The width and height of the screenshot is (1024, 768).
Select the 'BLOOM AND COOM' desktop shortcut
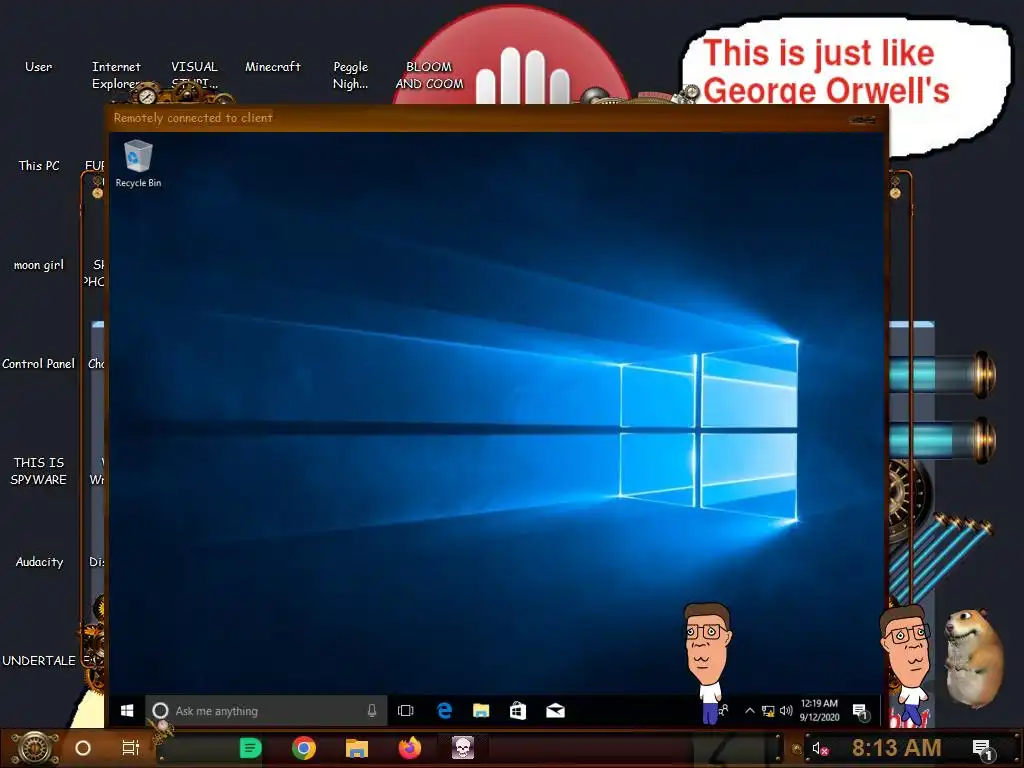coord(429,74)
